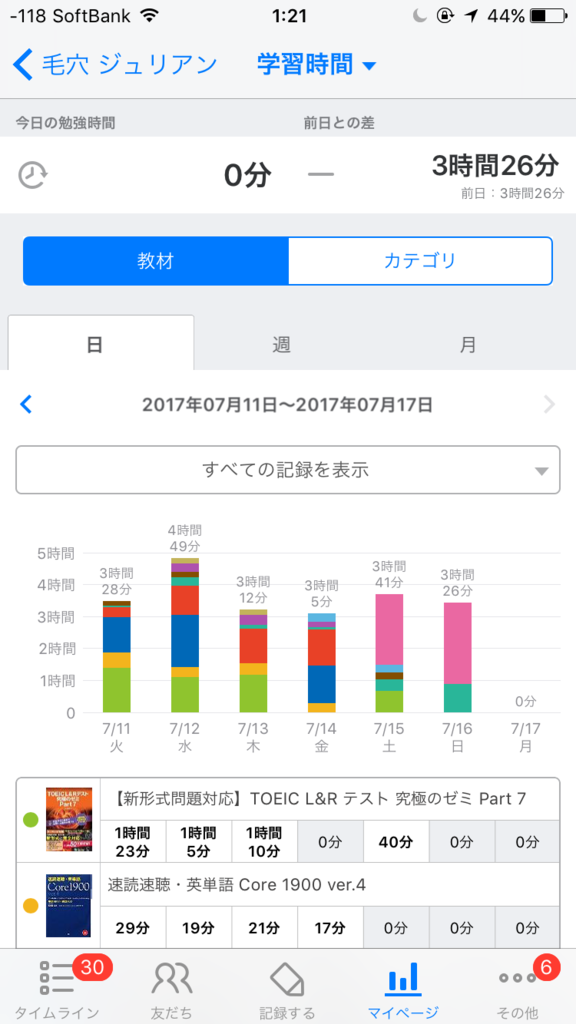Tap the pink segment of the 7/16 bar
576x1024 pixels.
pos(458,643)
